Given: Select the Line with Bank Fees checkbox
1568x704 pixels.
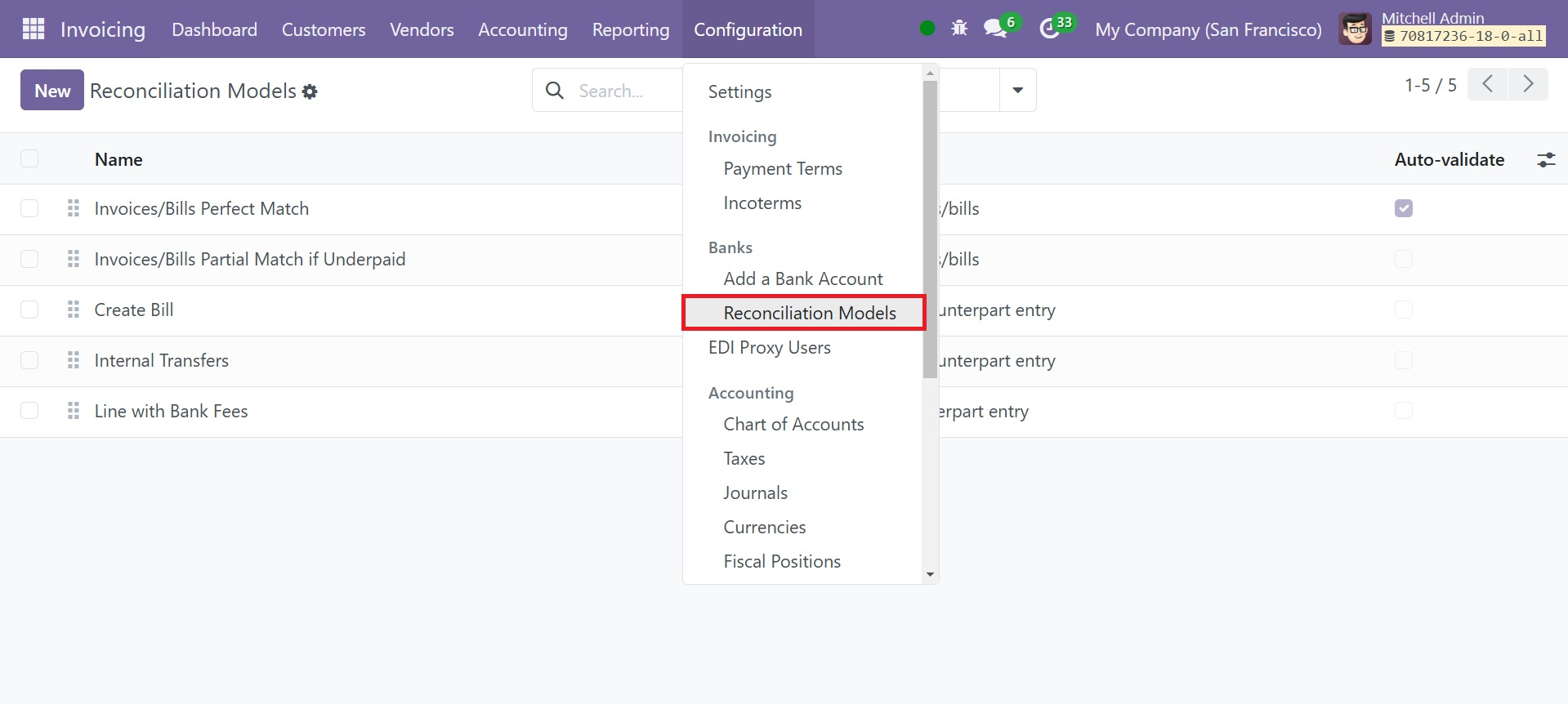Looking at the screenshot, I should [29, 411].
